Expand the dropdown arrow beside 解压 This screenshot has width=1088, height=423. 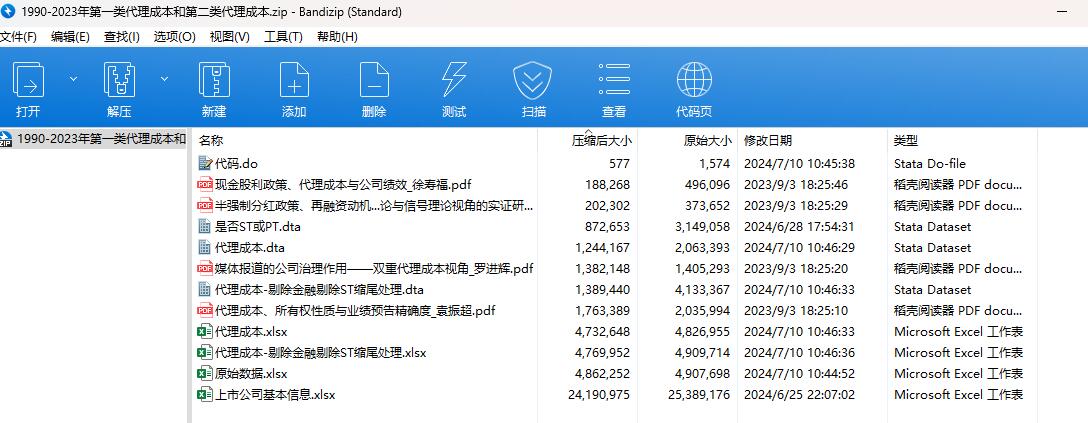164,79
